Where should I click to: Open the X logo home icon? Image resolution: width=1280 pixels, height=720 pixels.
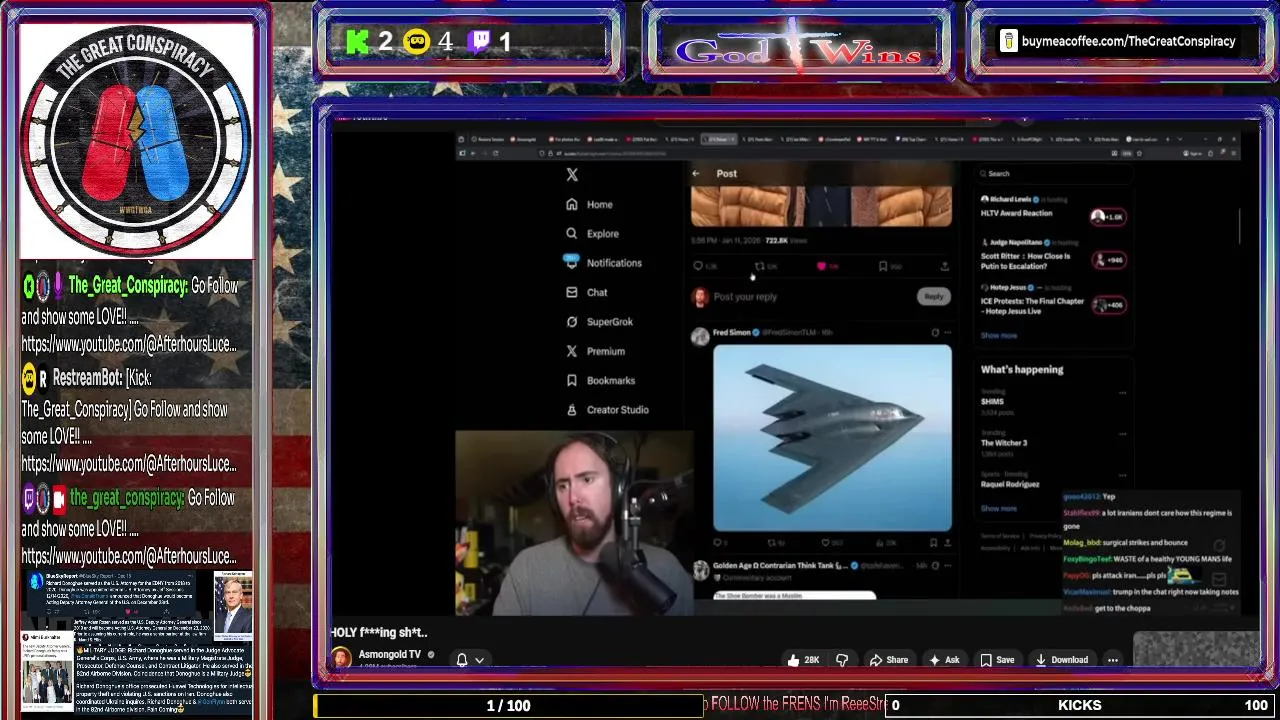pyautogui.click(x=572, y=175)
